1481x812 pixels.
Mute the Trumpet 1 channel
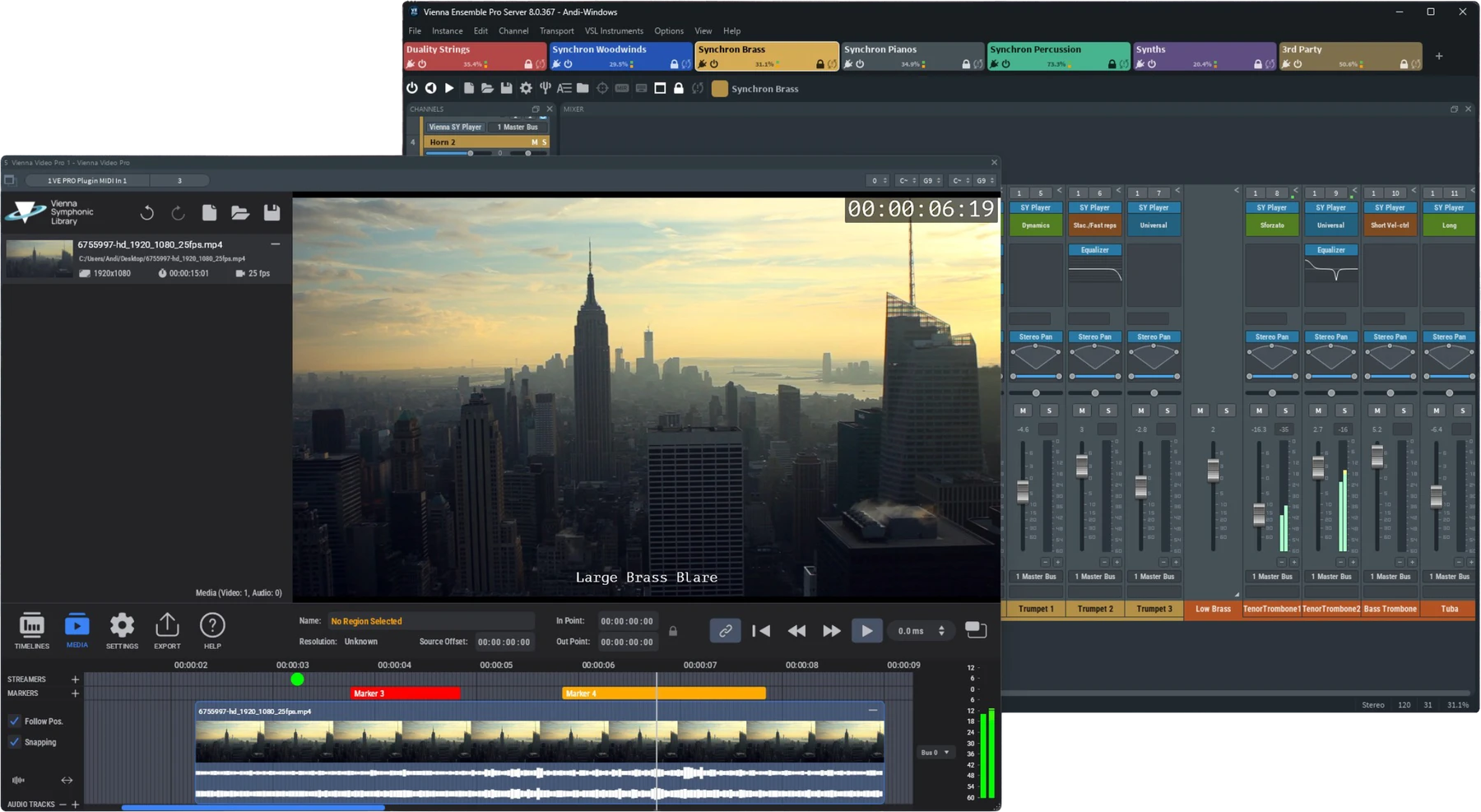[x=1023, y=411]
